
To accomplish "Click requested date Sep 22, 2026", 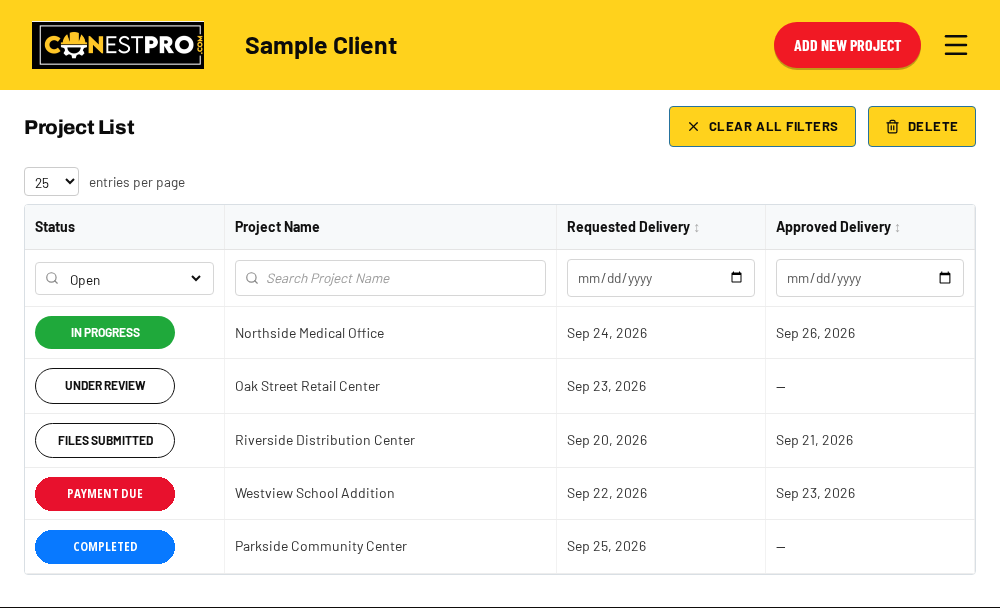I will 607,493.
